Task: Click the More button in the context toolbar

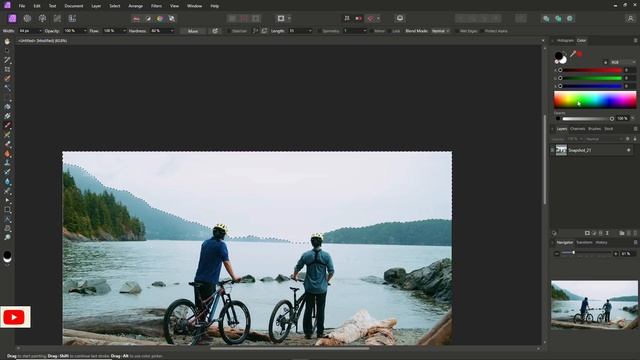Action: pyautogui.click(x=193, y=31)
